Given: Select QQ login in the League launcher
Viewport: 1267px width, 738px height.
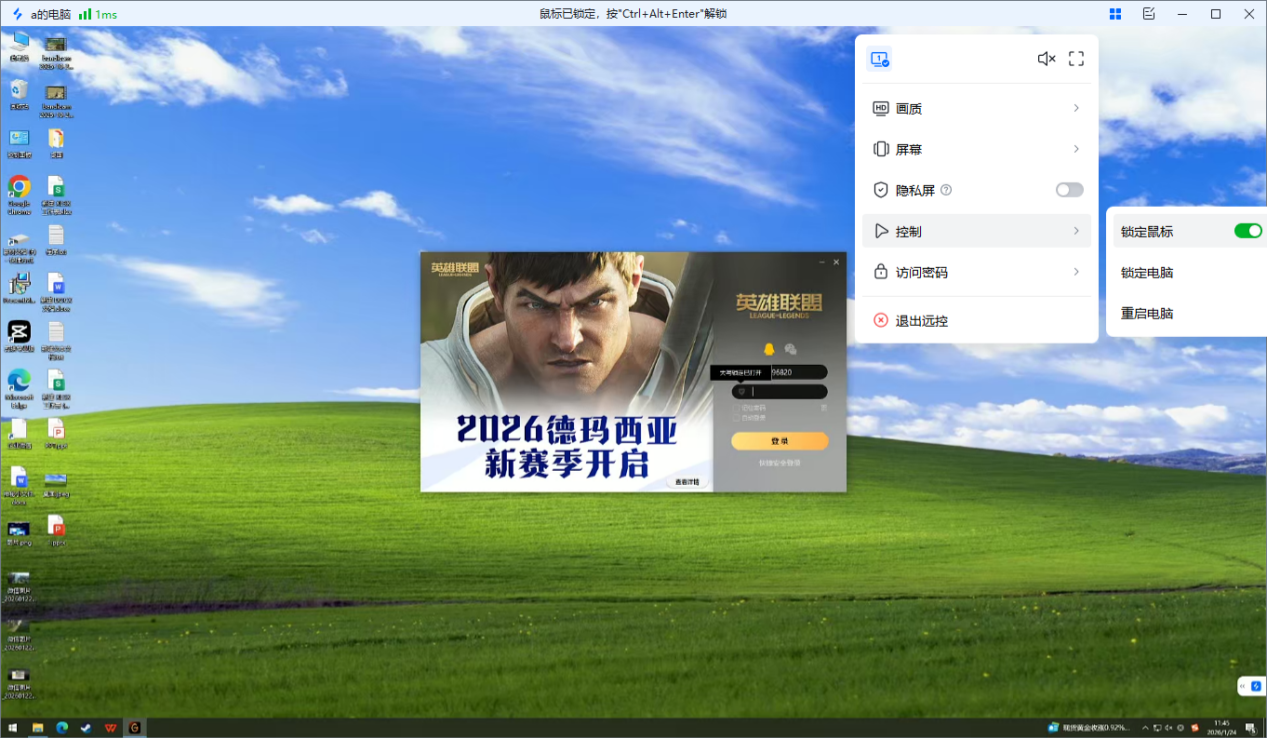Looking at the screenshot, I should [x=769, y=349].
